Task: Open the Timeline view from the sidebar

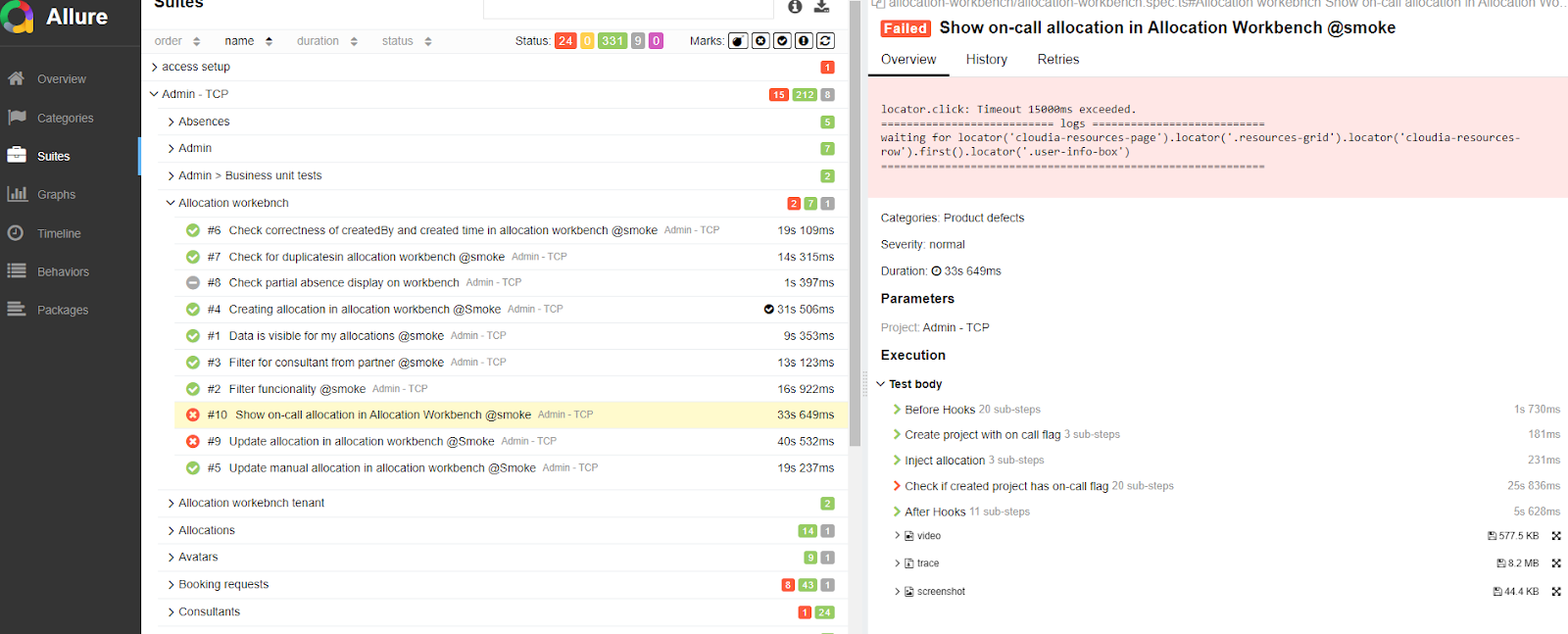Action: tap(59, 233)
